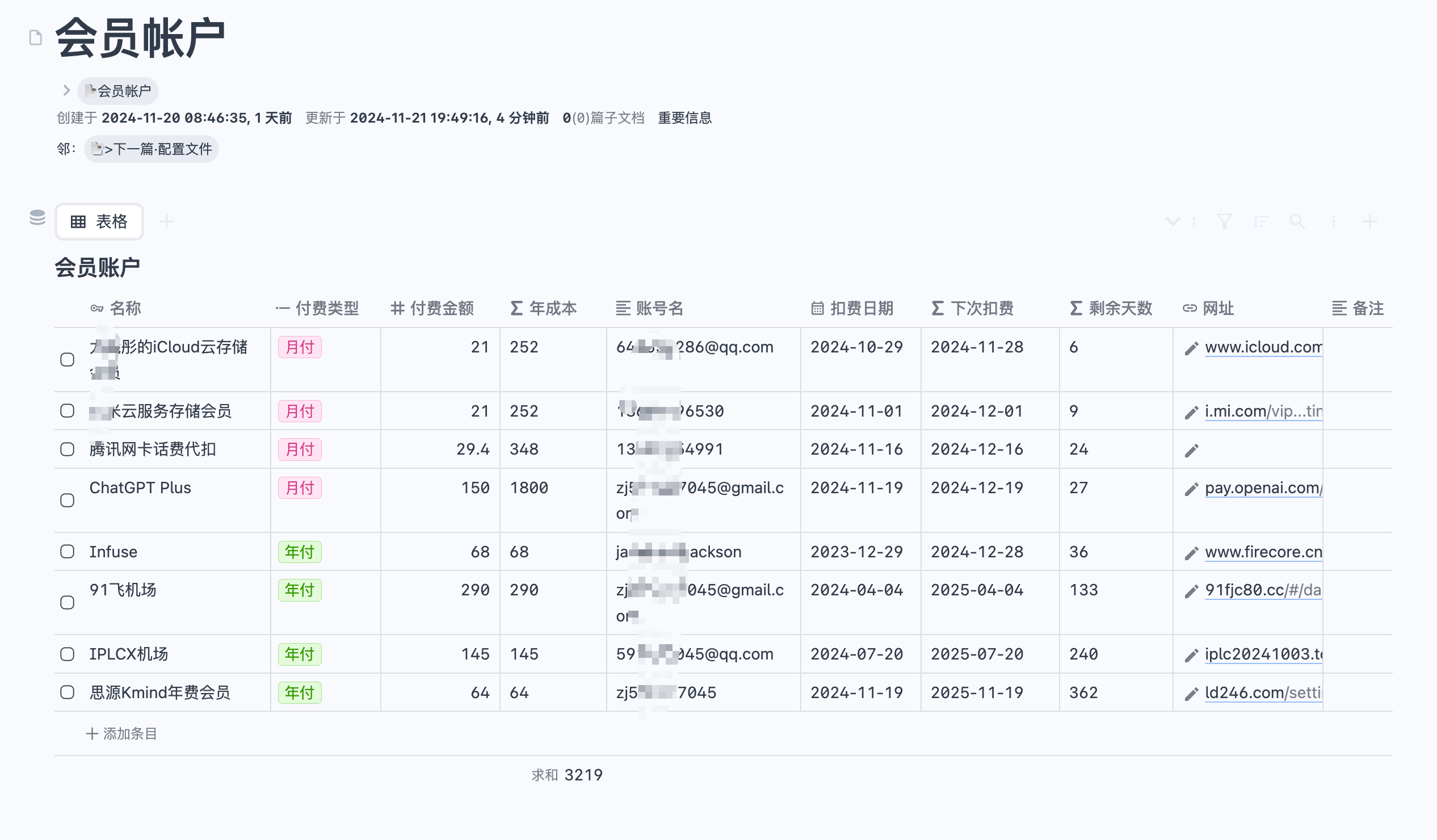Click the database search magnifier icon
The width and height of the screenshot is (1437, 840).
tap(1297, 221)
